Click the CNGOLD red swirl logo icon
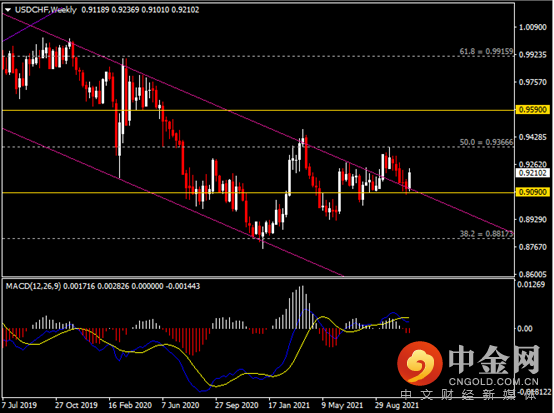Screen dimensions: 554x413 [420, 363]
